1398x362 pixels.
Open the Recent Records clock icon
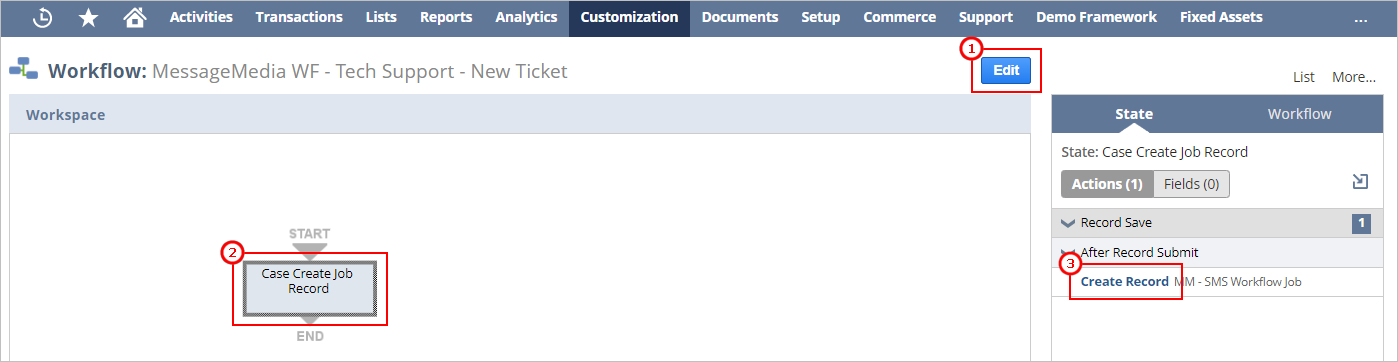click(x=42, y=18)
